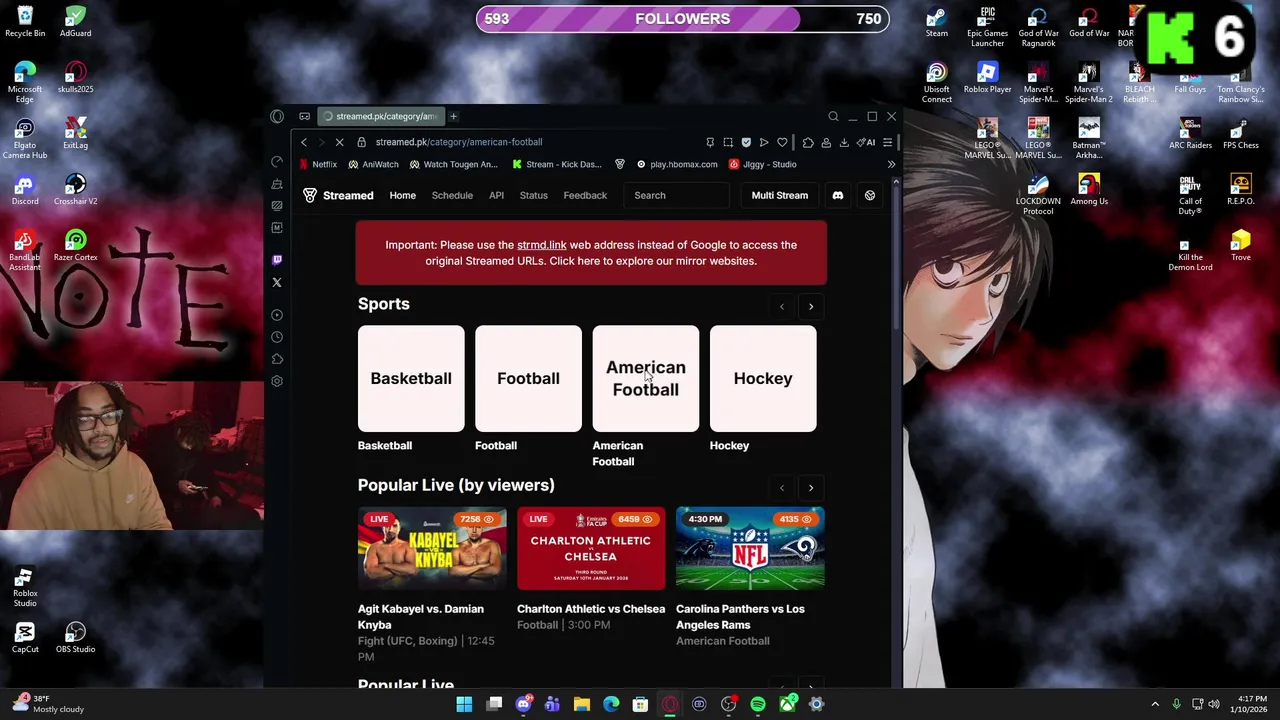This screenshot has width=1280, height=720.
Task: Open X (Twitter) panel in sidebar
Action: [277, 282]
